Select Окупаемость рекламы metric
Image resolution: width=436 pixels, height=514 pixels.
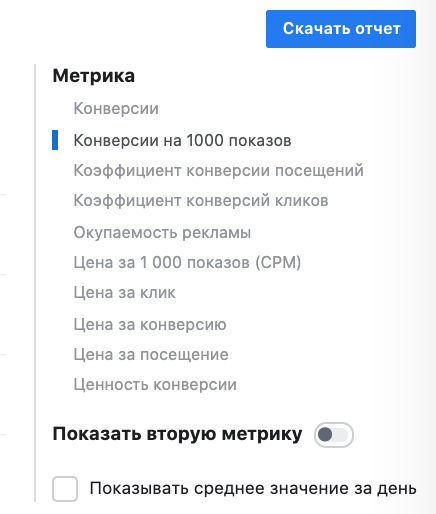coord(162,233)
